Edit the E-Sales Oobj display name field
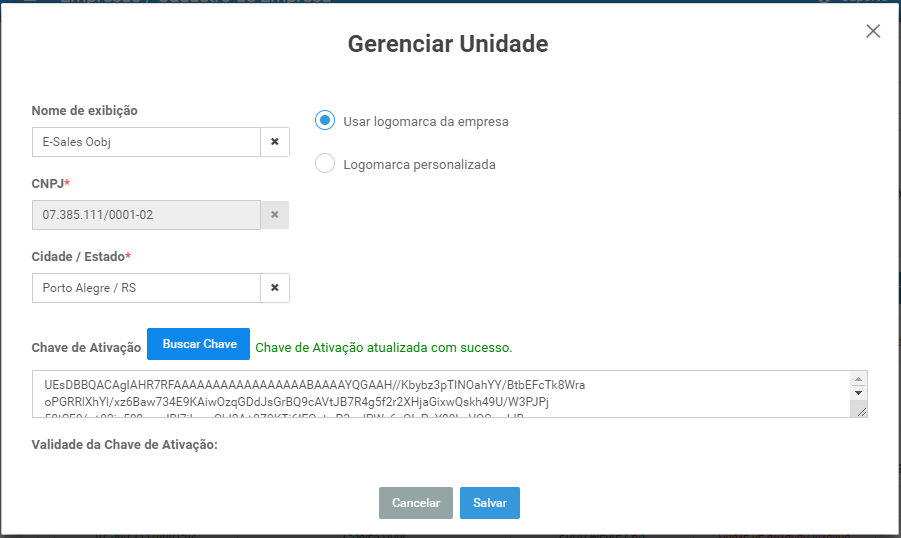The height and width of the screenshot is (538, 901). 147,142
